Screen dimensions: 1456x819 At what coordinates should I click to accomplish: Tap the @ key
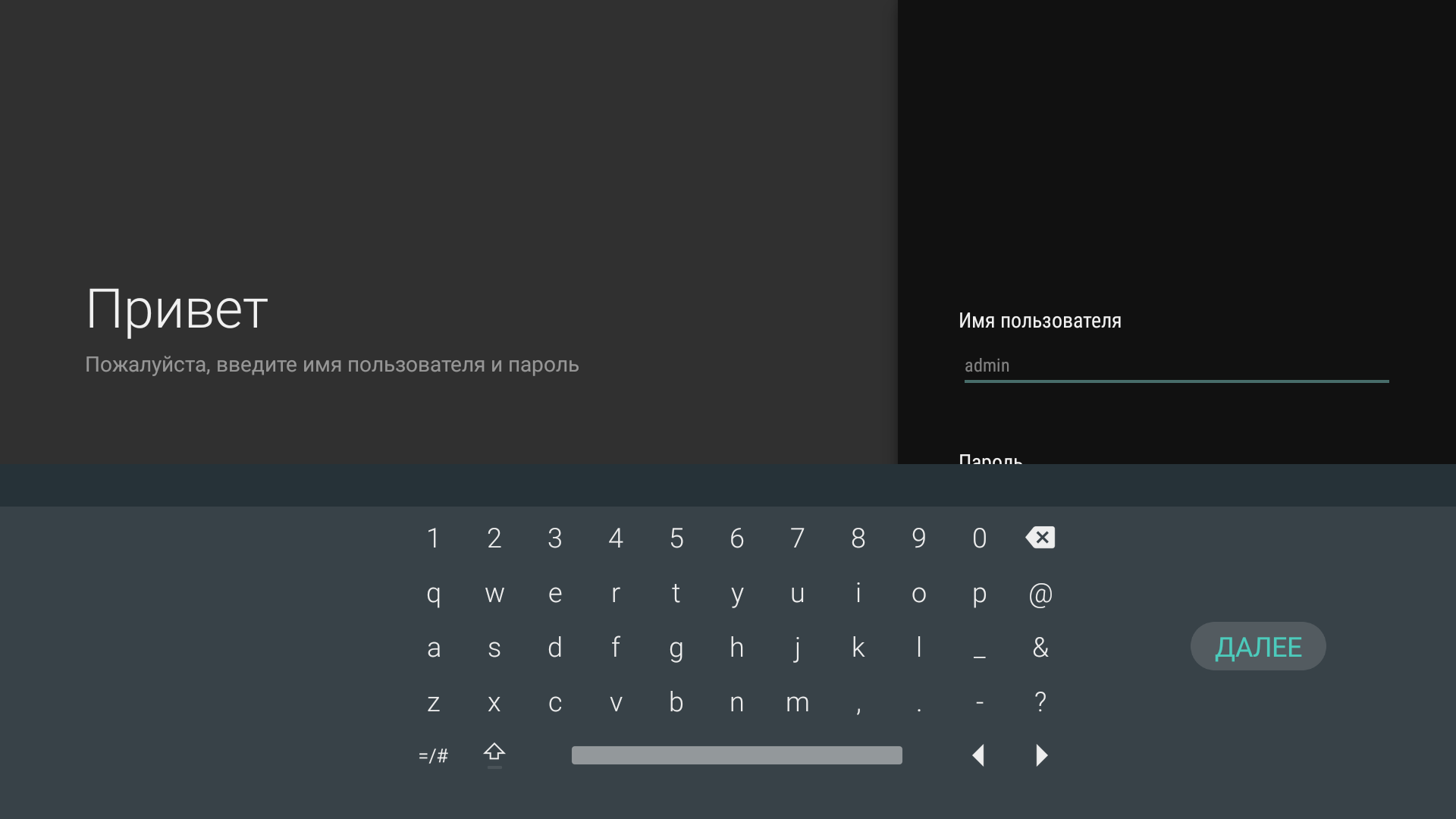[1040, 594]
